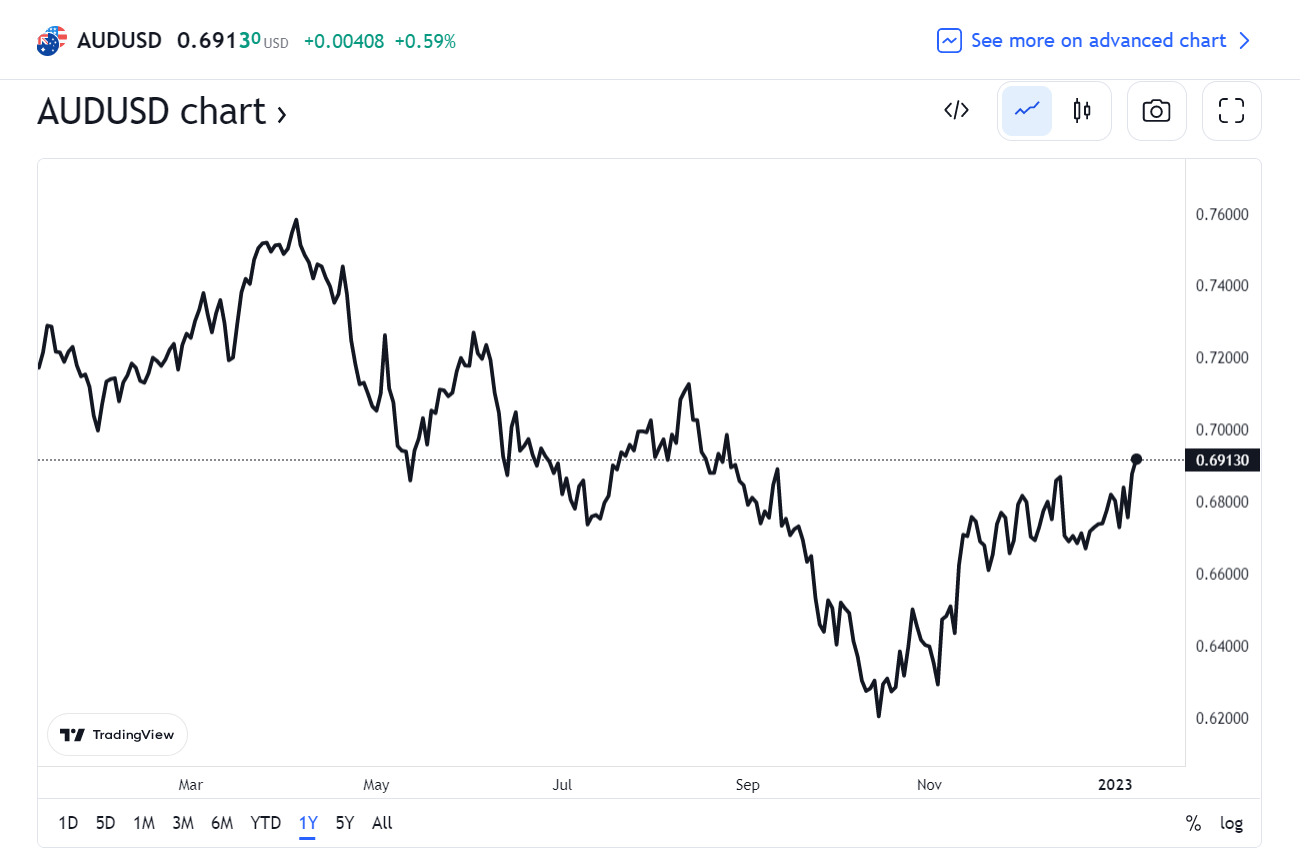Toggle percent scale mode
Image resolution: width=1300 pixels, height=849 pixels.
tap(1193, 824)
